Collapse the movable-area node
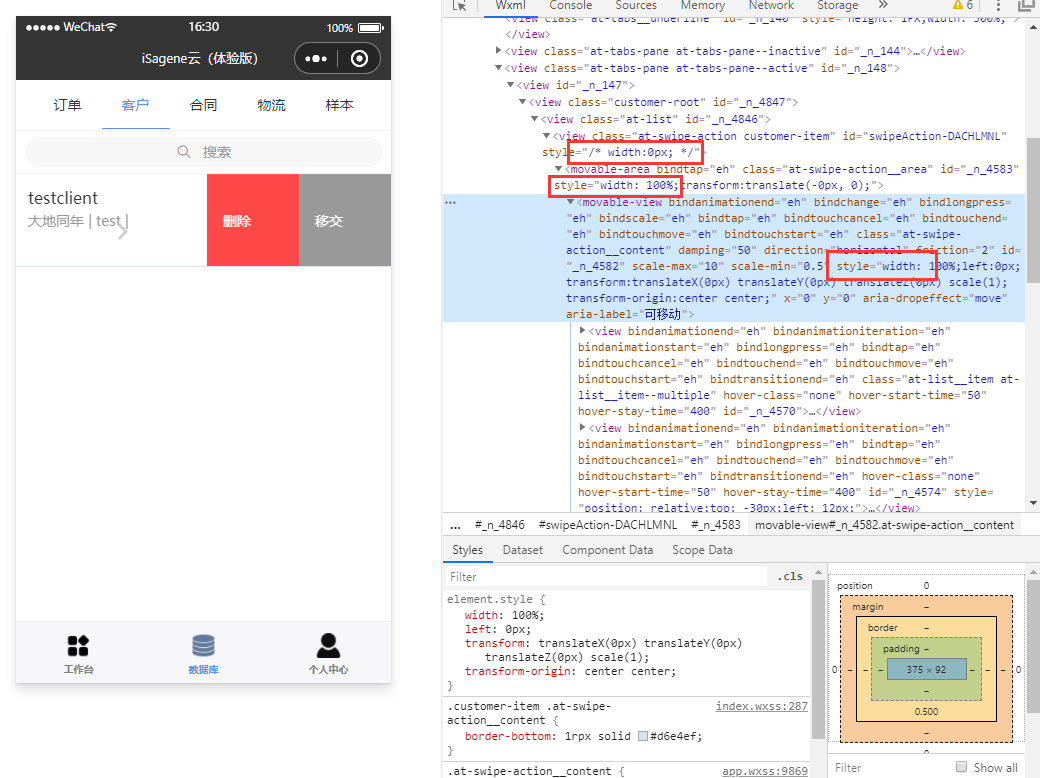1040x778 pixels. click(x=558, y=169)
